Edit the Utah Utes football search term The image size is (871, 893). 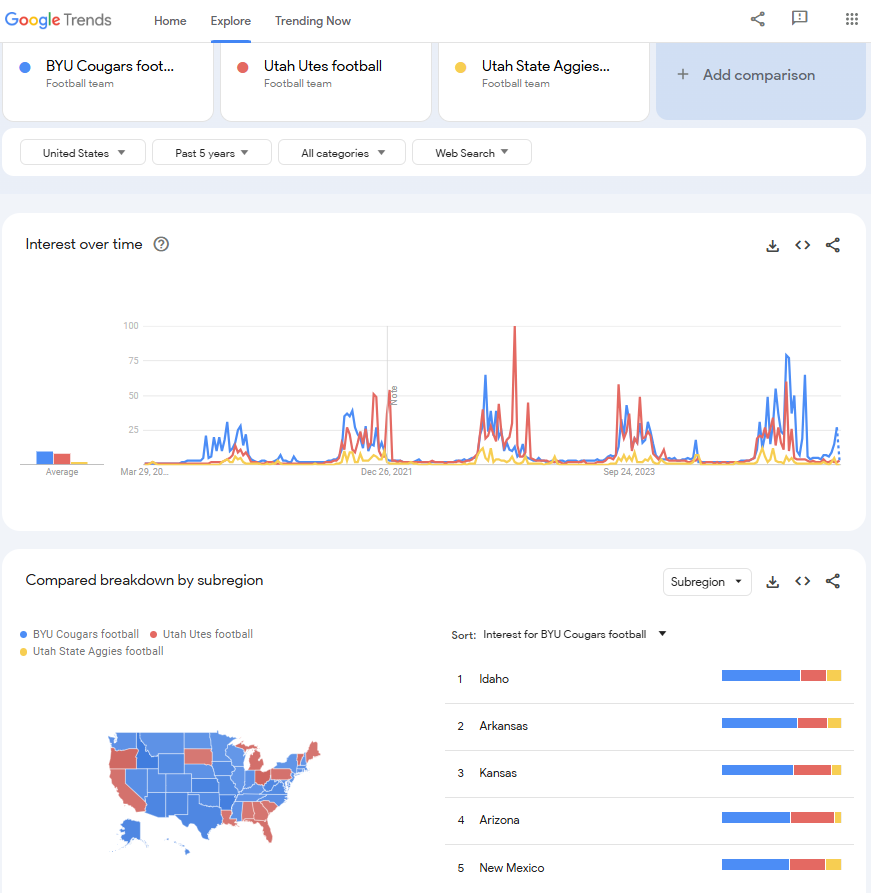click(326, 81)
